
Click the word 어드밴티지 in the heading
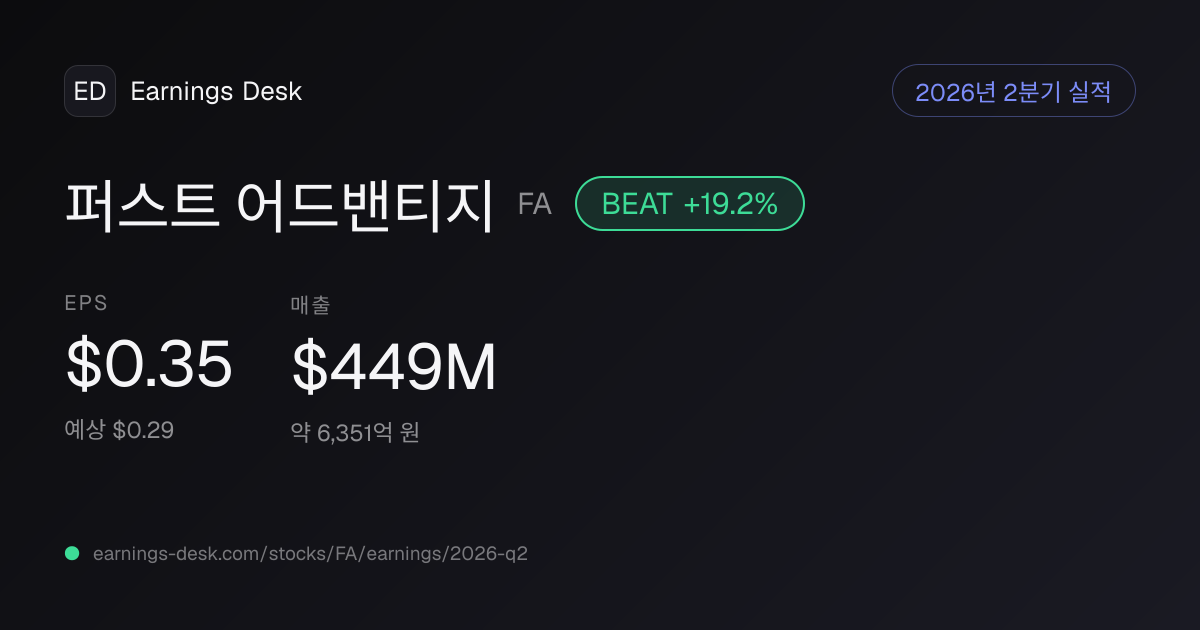pos(366,205)
